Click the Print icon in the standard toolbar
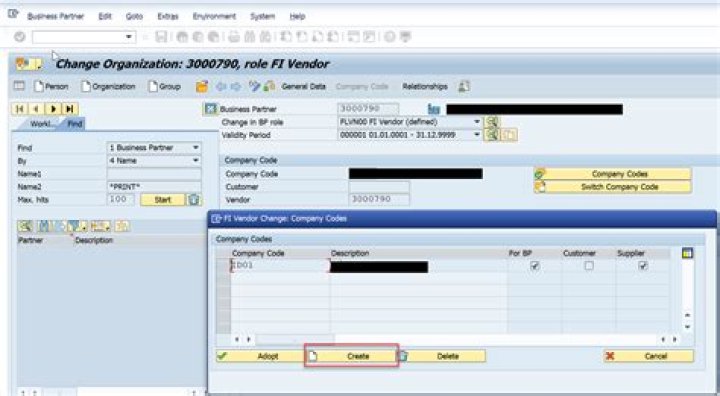Viewport: 720px width, 396px height. (x=234, y=37)
